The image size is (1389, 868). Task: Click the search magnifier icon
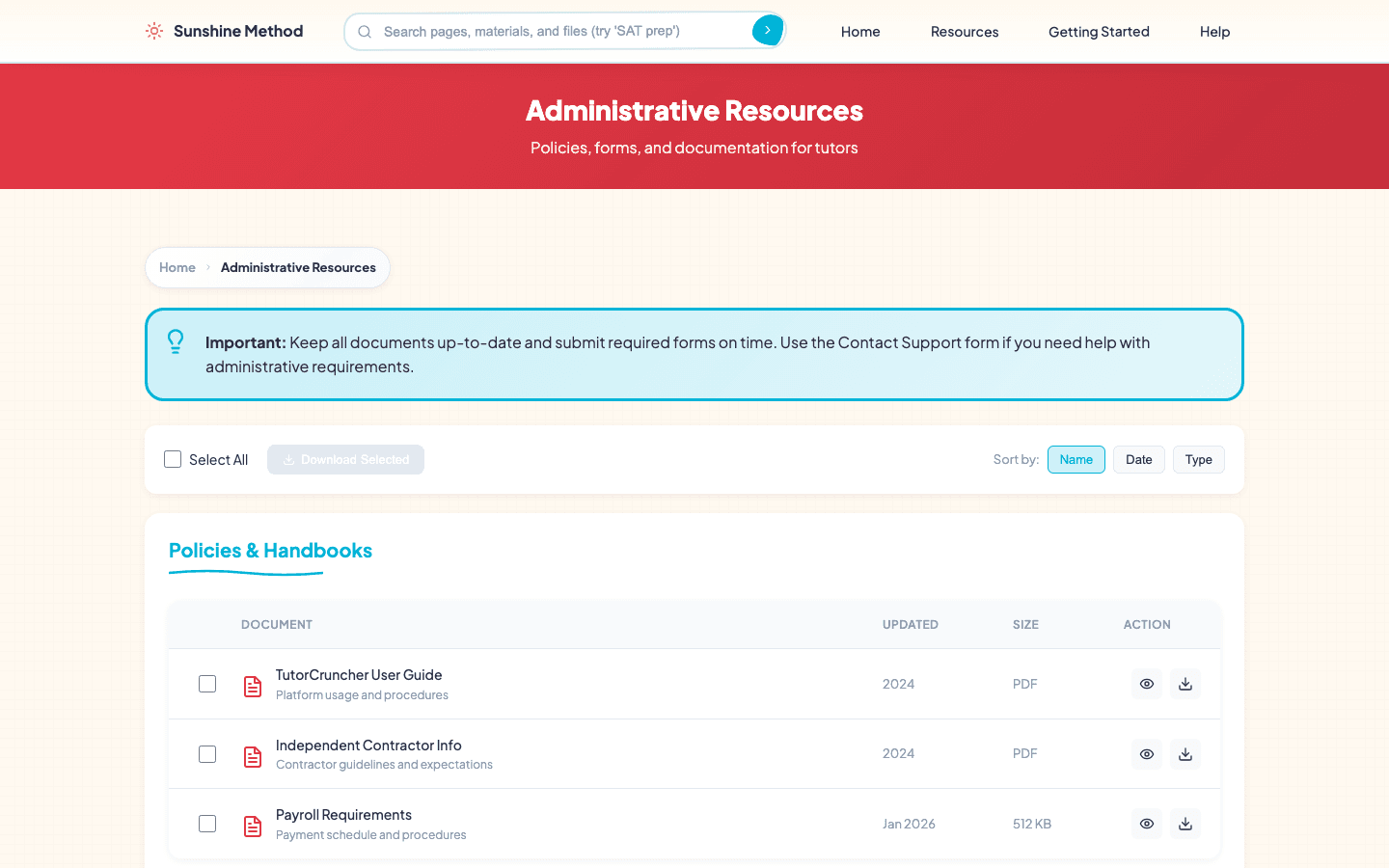click(x=364, y=31)
